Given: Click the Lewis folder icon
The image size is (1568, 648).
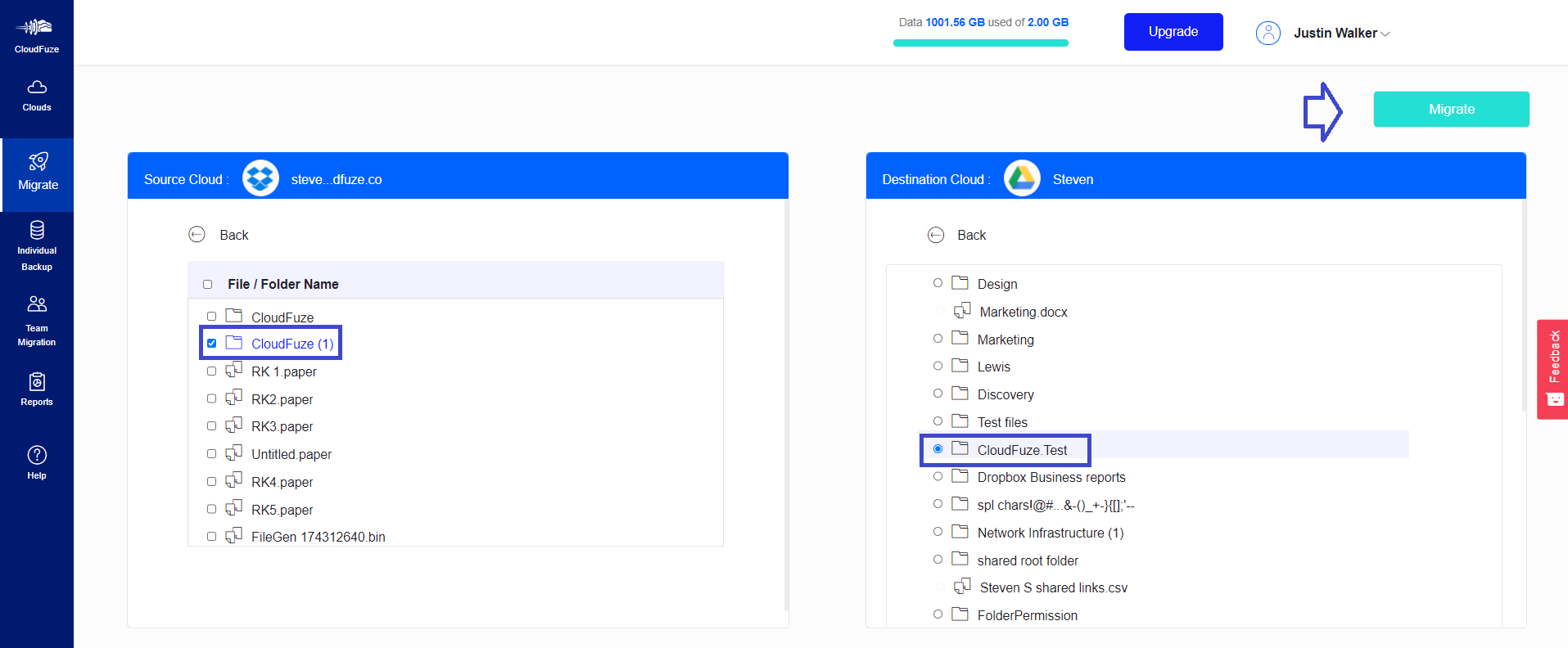Looking at the screenshot, I should click(x=960, y=365).
